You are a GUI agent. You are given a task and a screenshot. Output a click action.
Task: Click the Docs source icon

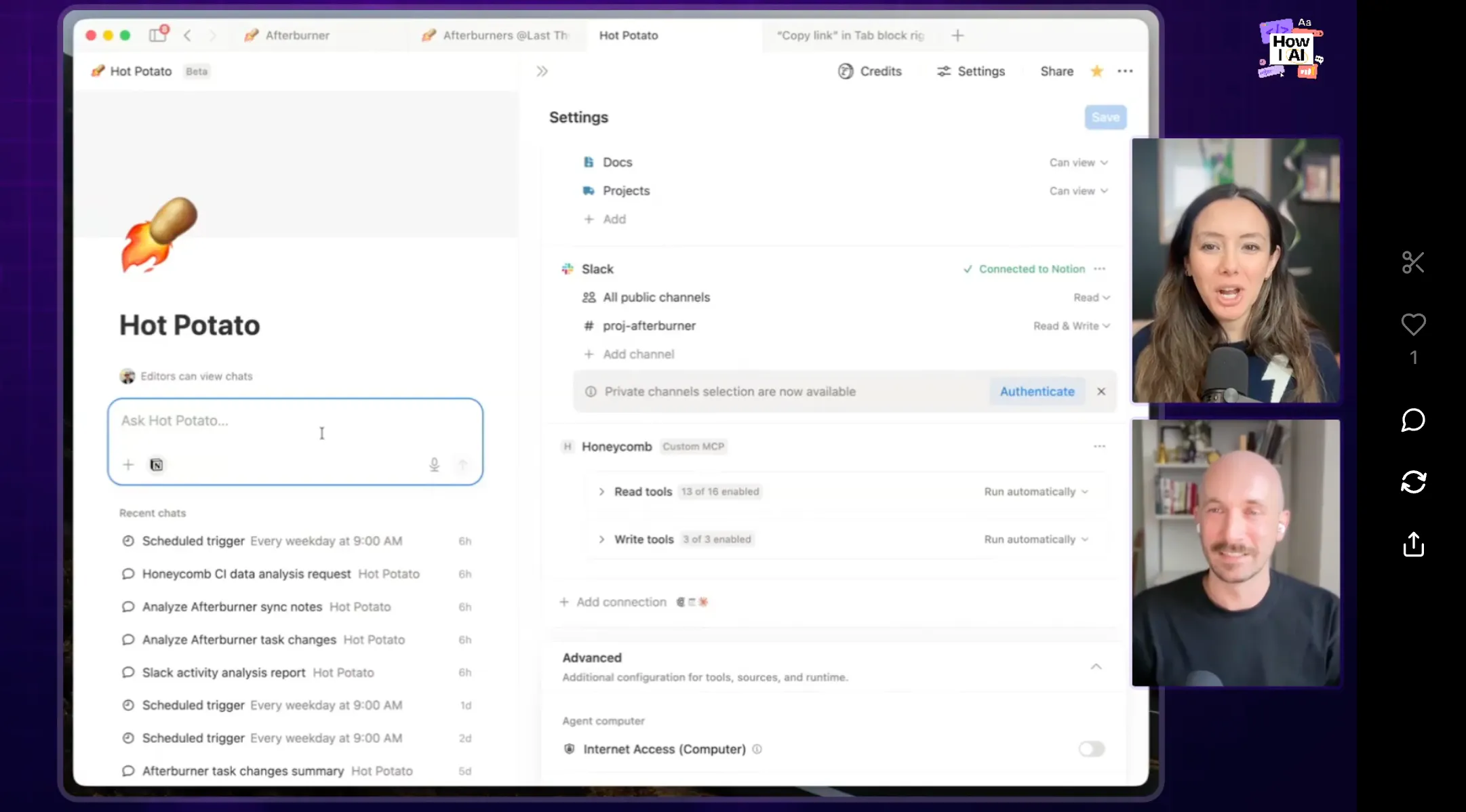589,162
